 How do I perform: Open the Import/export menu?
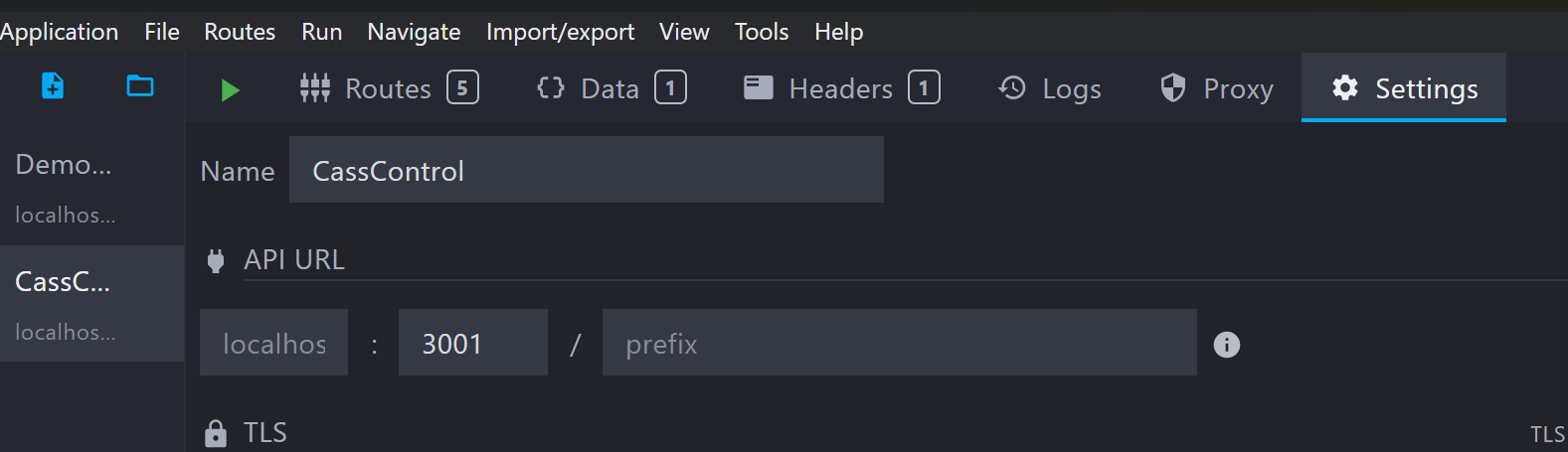(560, 32)
